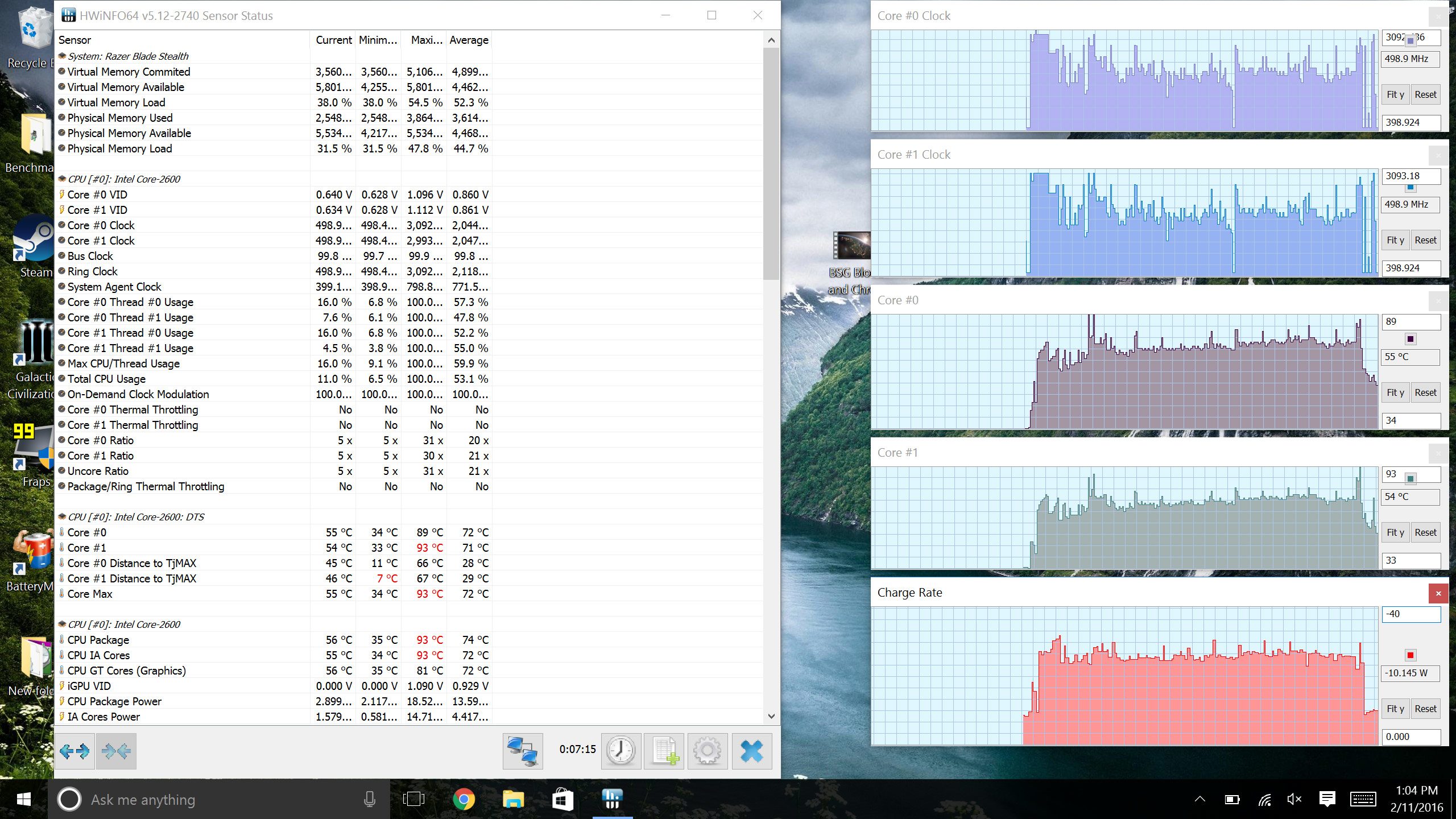
Task: Click Core #1 Clock graph color swatch
Action: (1410, 188)
